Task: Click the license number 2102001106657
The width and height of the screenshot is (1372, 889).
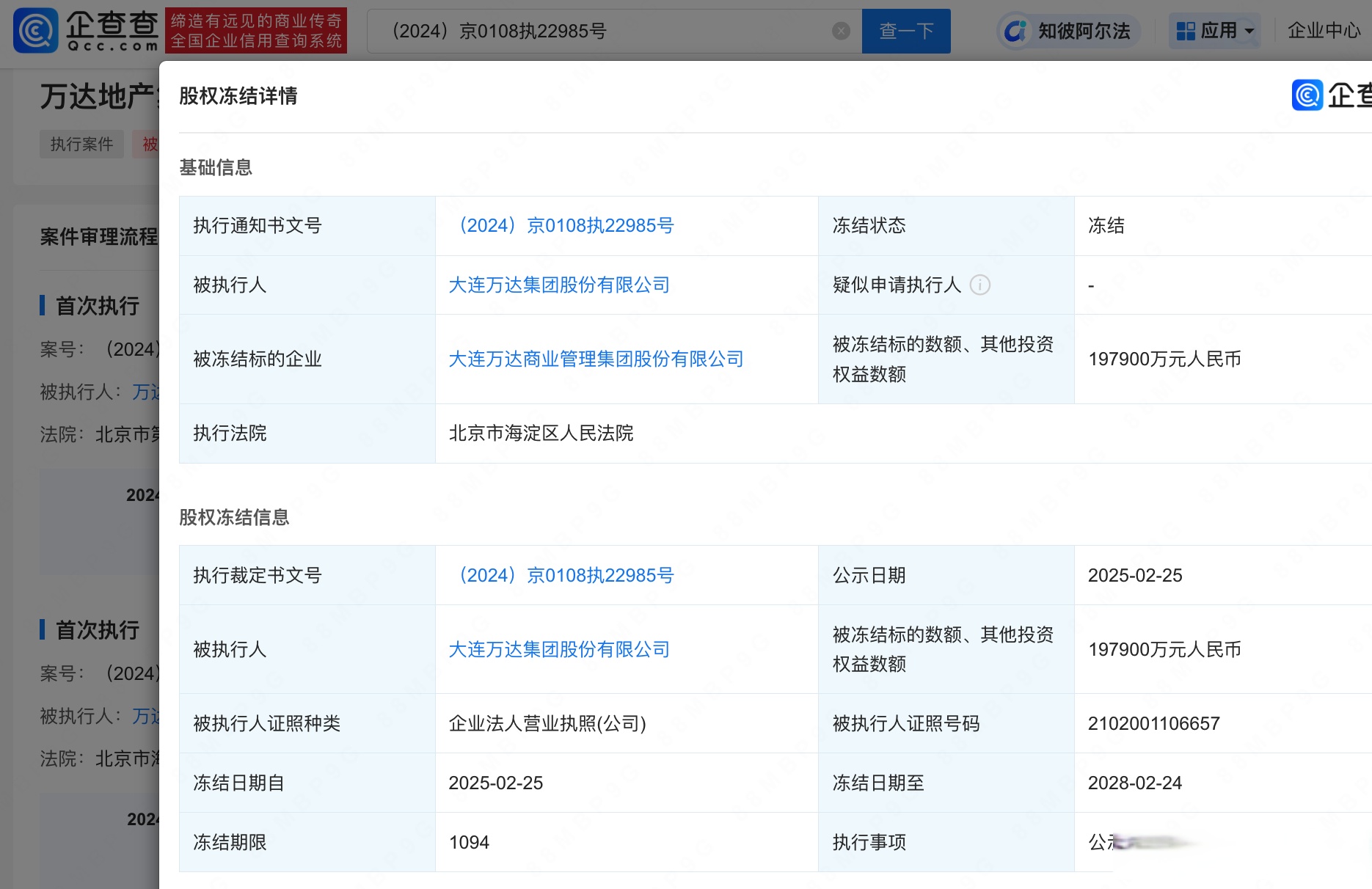Action: [1153, 723]
